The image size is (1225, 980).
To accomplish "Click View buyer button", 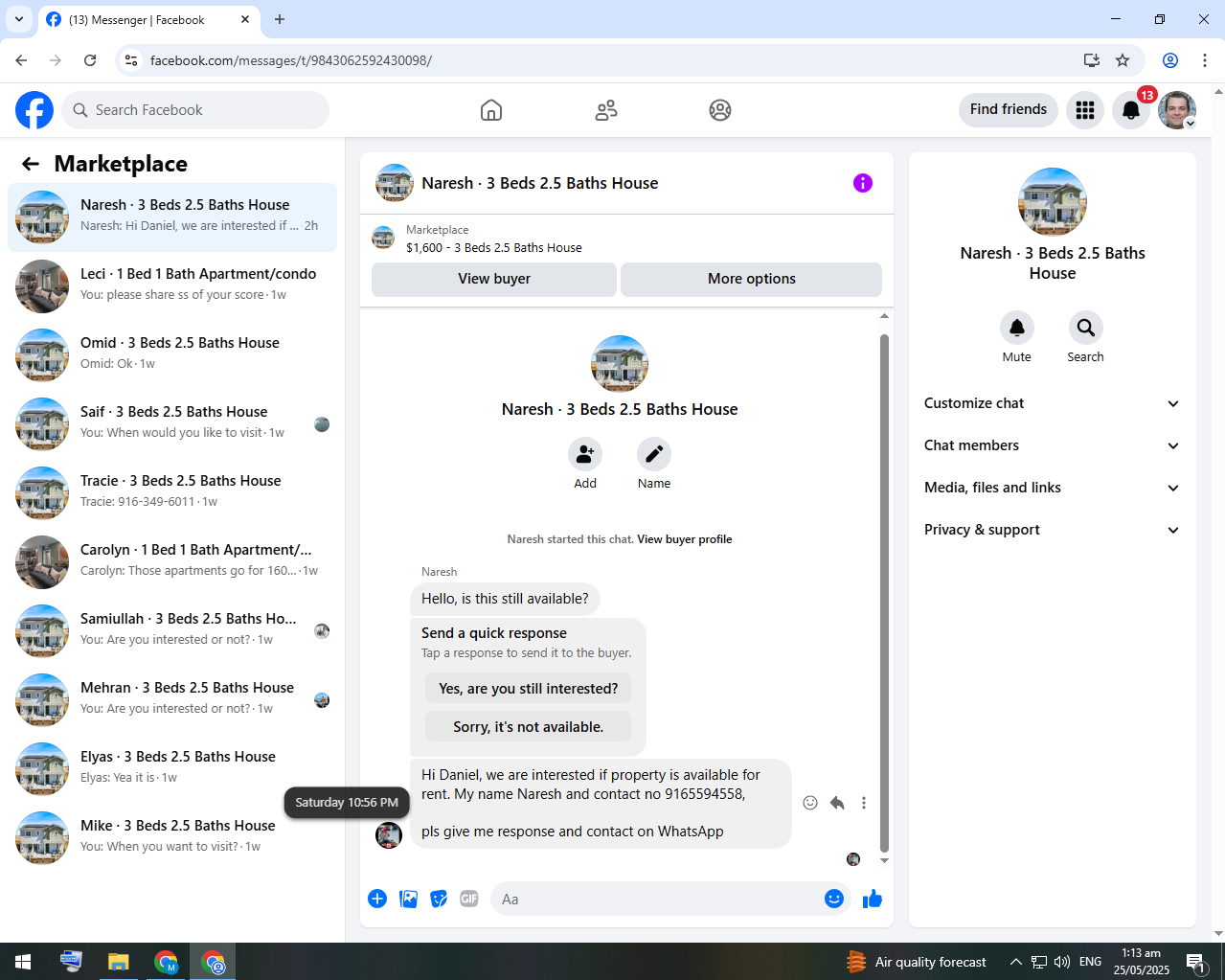I will tap(494, 279).
